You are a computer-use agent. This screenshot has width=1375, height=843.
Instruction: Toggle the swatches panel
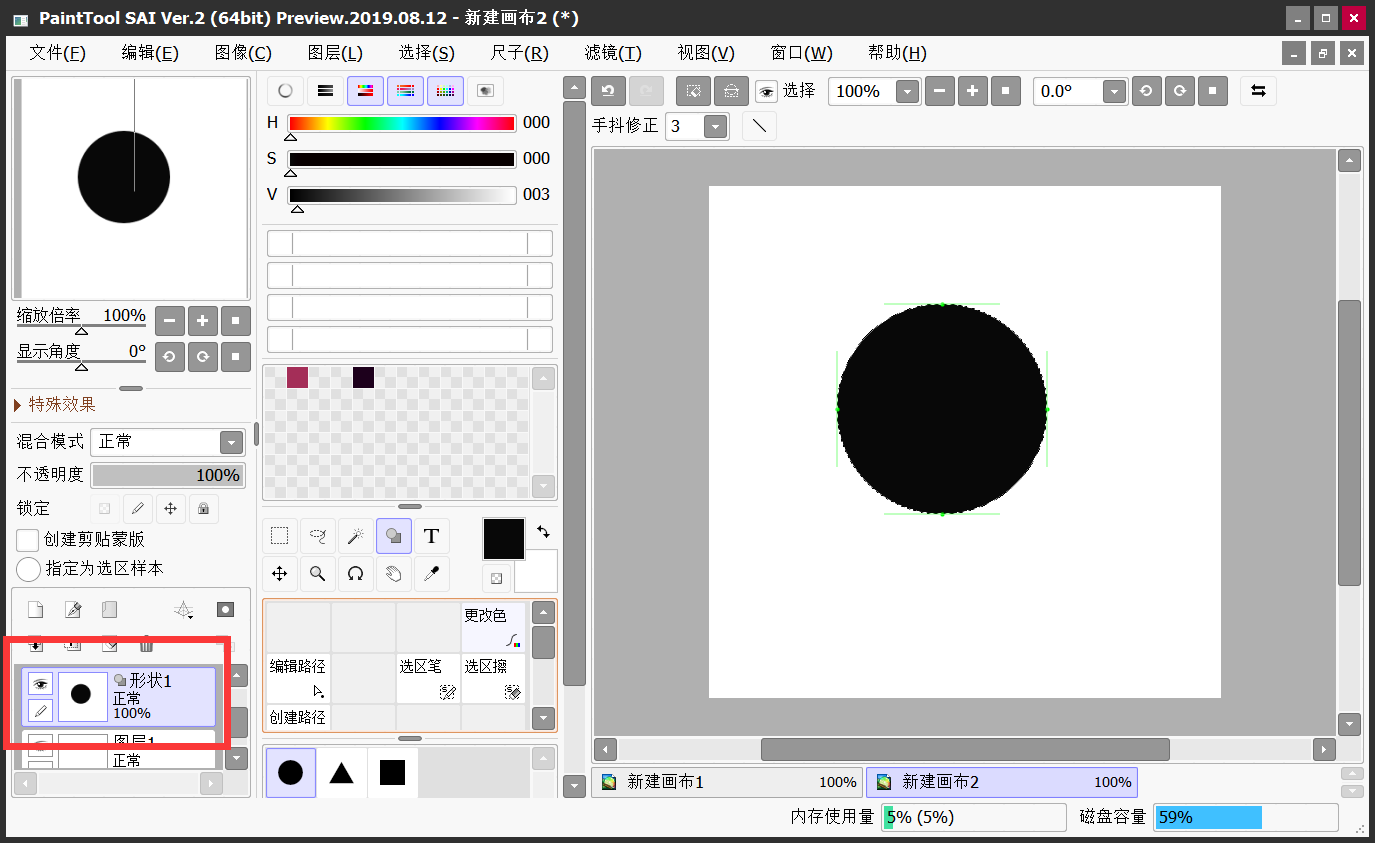click(445, 91)
